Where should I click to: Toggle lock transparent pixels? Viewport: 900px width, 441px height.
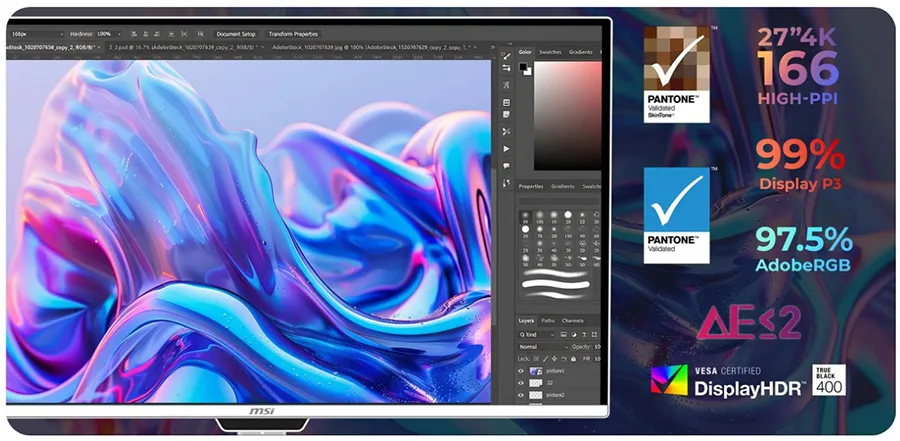click(536, 358)
